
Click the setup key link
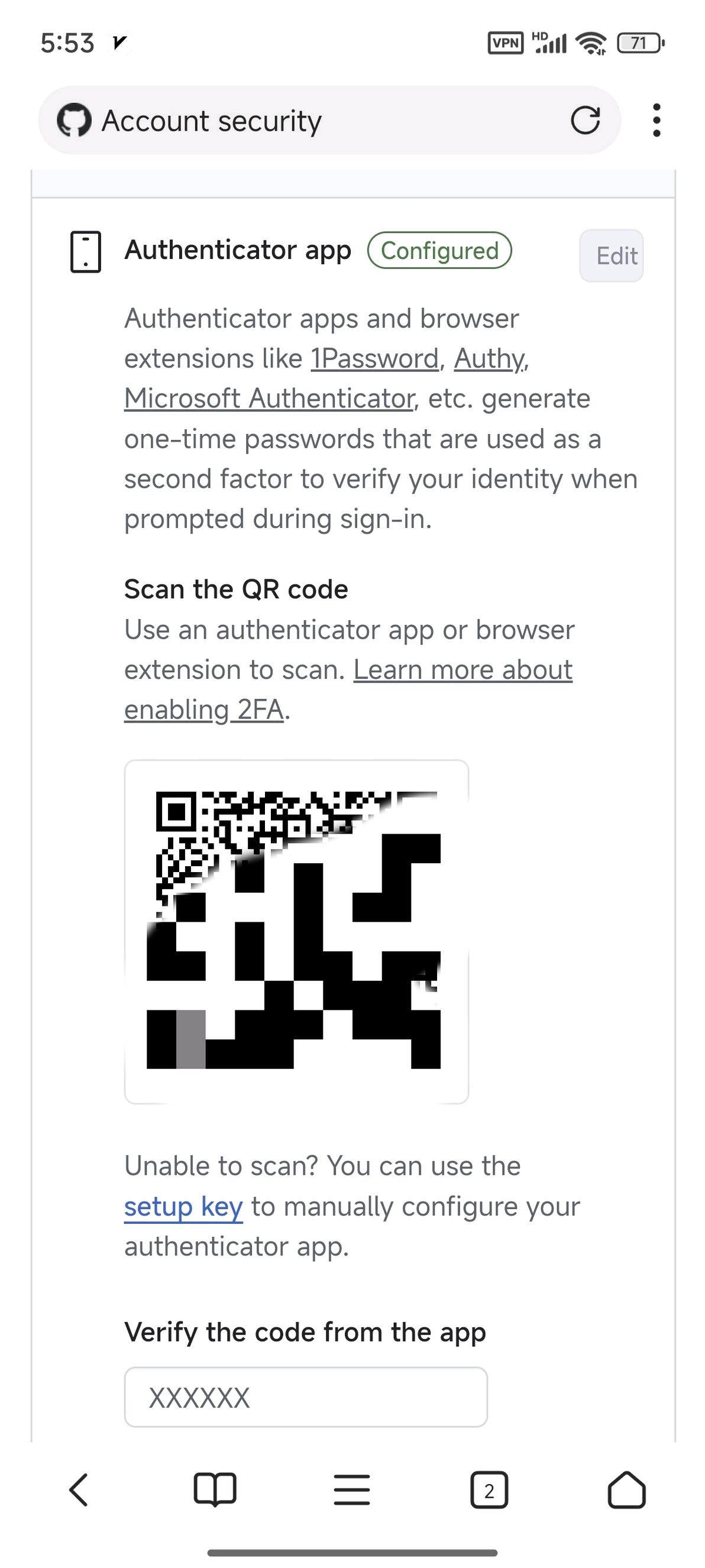pyautogui.click(x=183, y=1206)
